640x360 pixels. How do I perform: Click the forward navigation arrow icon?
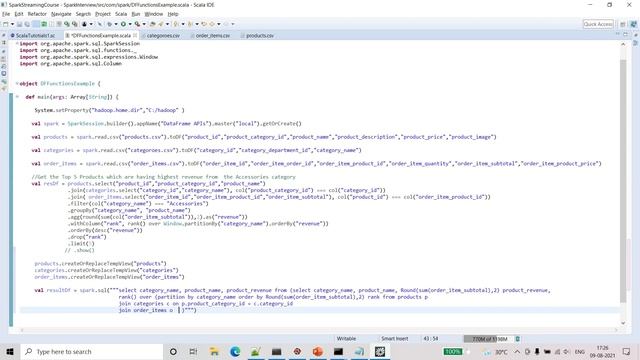(x=226, y=24)
